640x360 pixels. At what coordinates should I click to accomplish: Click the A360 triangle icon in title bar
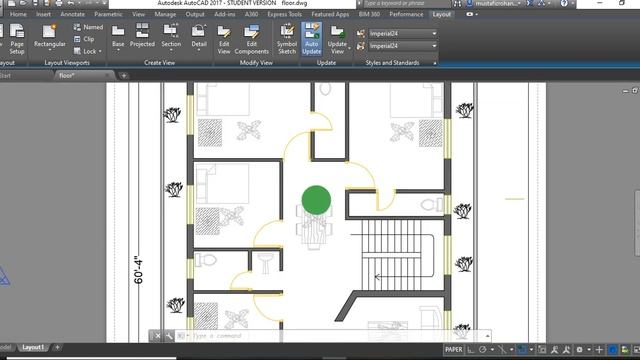[x=542, y=3]
